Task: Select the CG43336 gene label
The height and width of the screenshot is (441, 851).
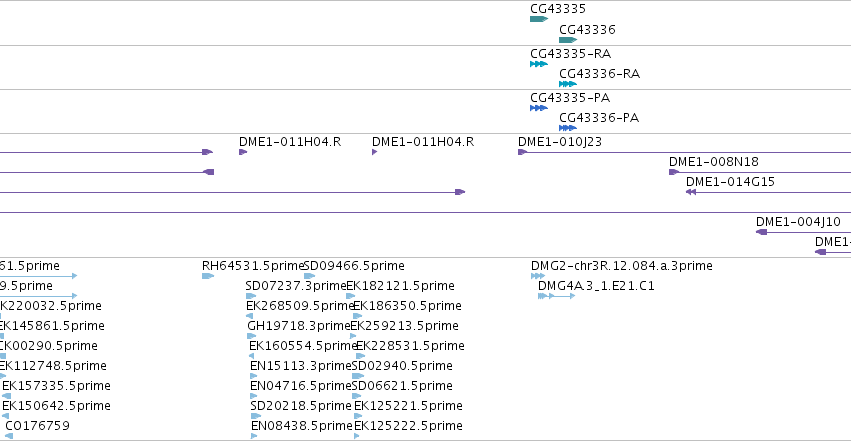Action: pos(587,30)
